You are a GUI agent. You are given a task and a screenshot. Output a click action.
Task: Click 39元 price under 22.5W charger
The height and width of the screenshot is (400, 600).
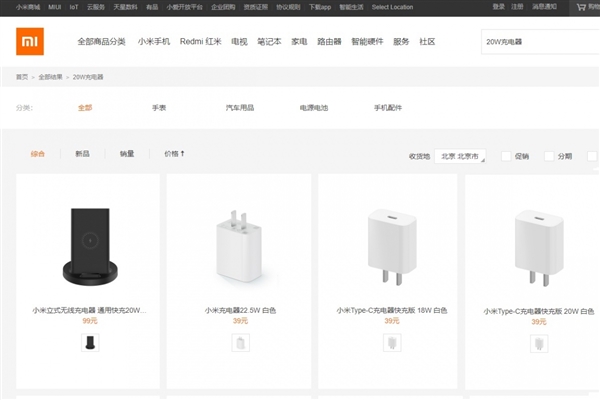tap(240, 321)
